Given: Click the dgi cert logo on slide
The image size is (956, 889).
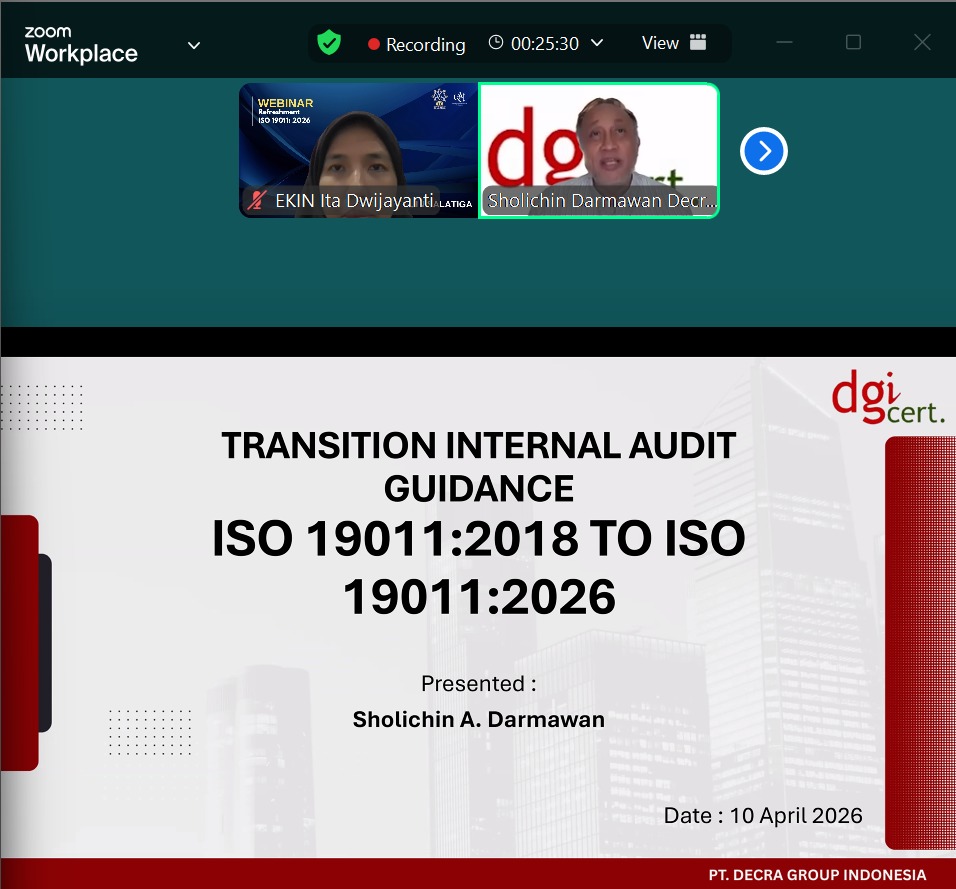Looking at the screenshot, I should coord(888,396).
